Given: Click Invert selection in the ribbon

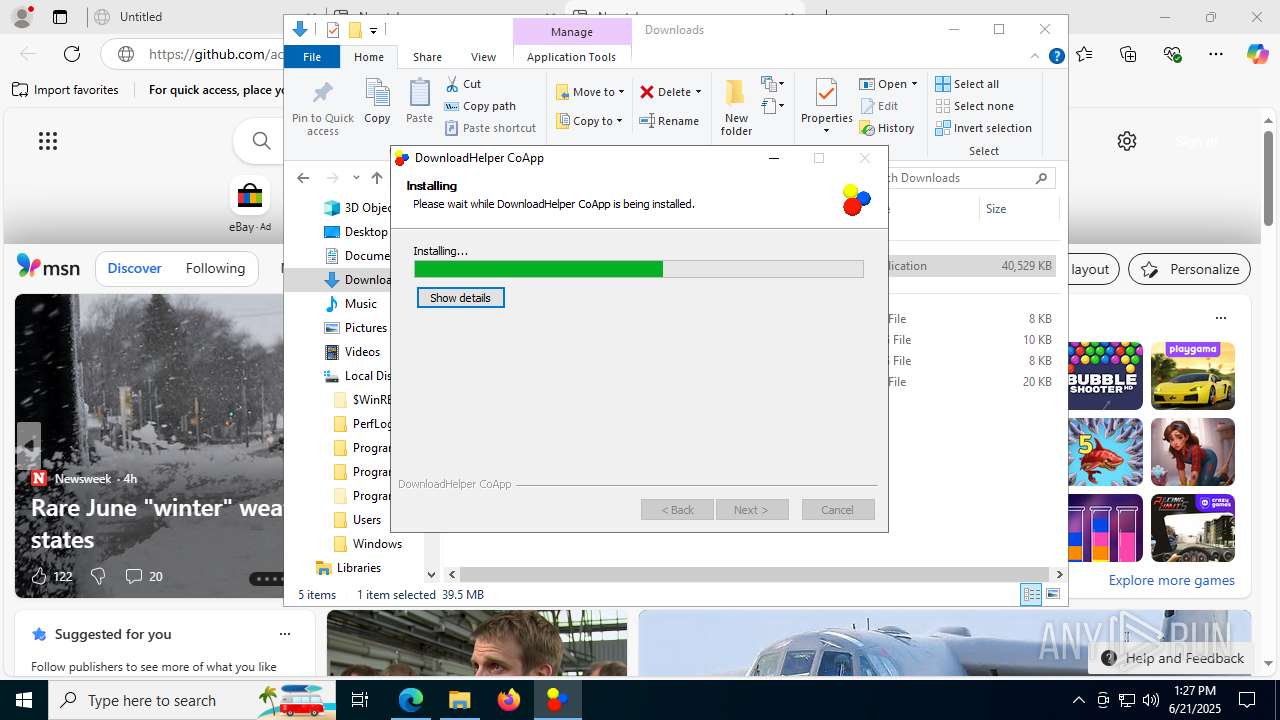Looking at the screenshot, I should [983, 128].
